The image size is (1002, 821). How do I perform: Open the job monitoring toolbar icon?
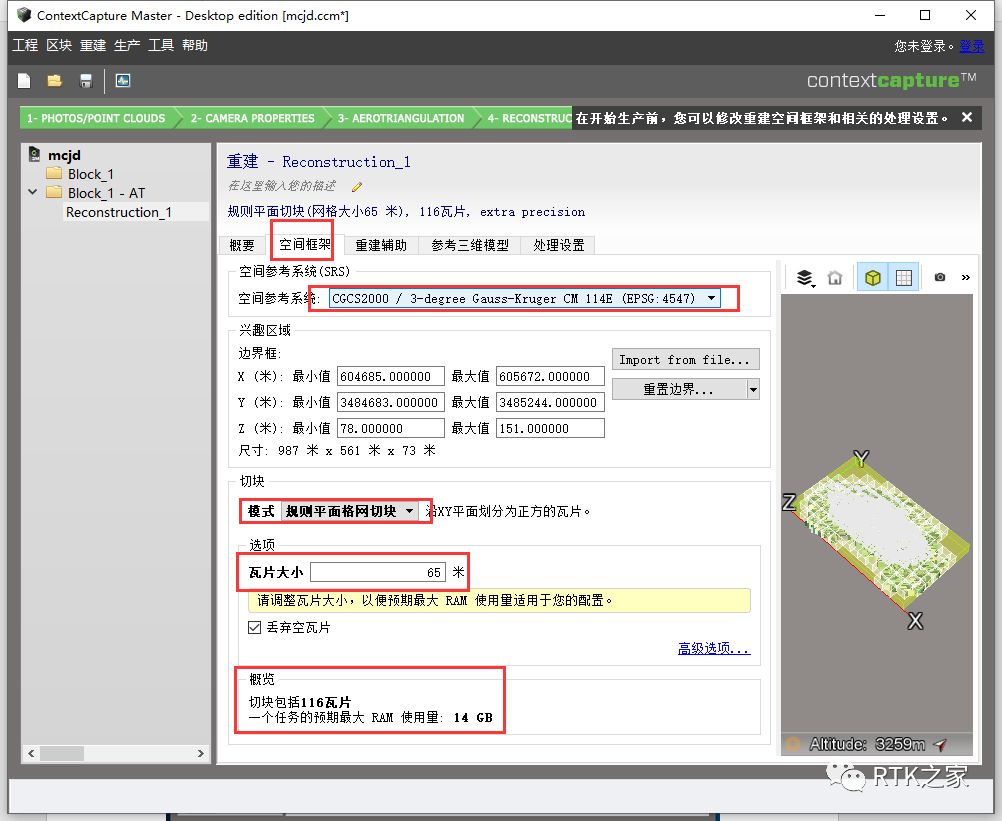point(123,81)
